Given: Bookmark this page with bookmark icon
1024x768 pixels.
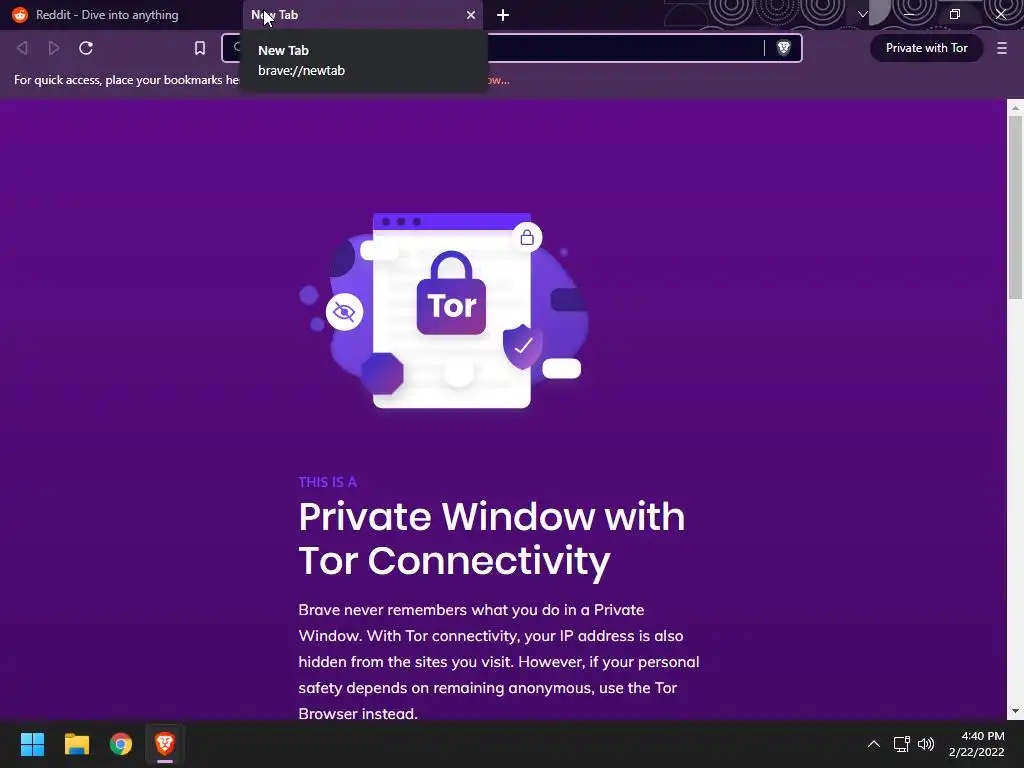Looking at the screenshot, I should point(200,48).
